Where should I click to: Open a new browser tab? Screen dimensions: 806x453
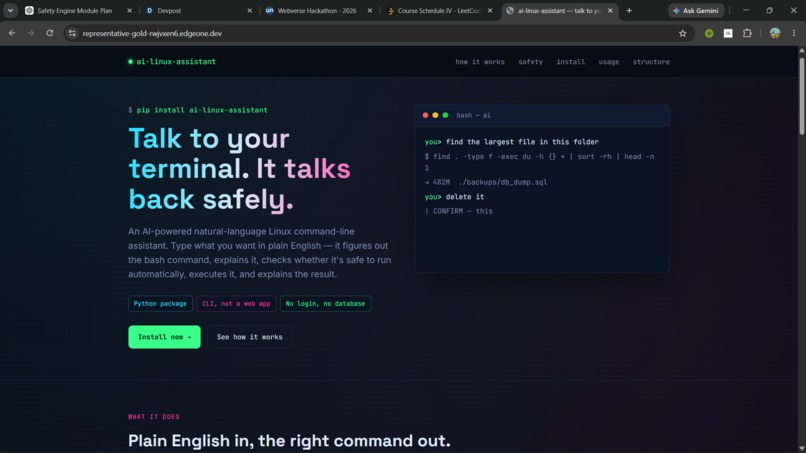[629, 10]
